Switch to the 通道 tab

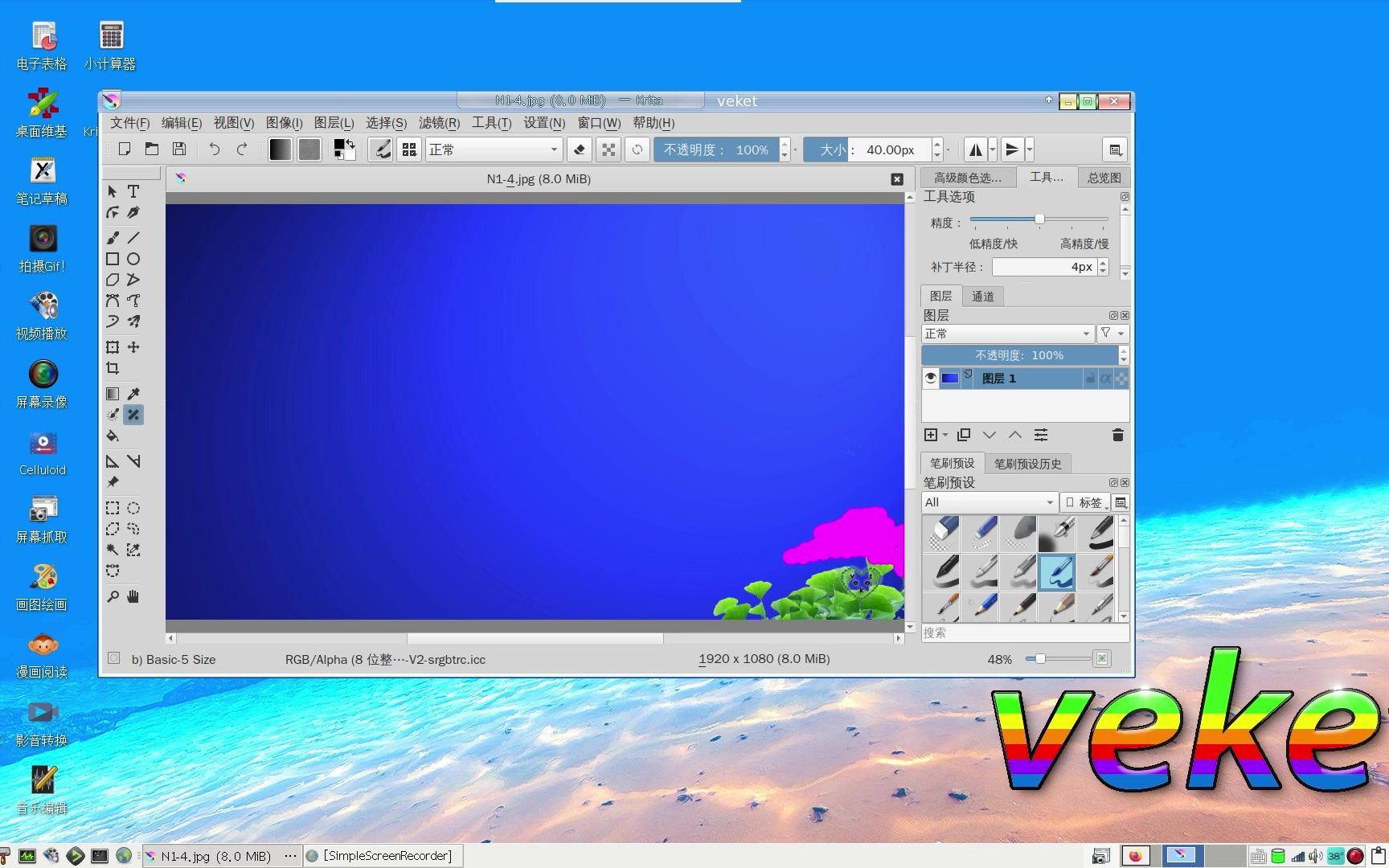pos(983,296)
